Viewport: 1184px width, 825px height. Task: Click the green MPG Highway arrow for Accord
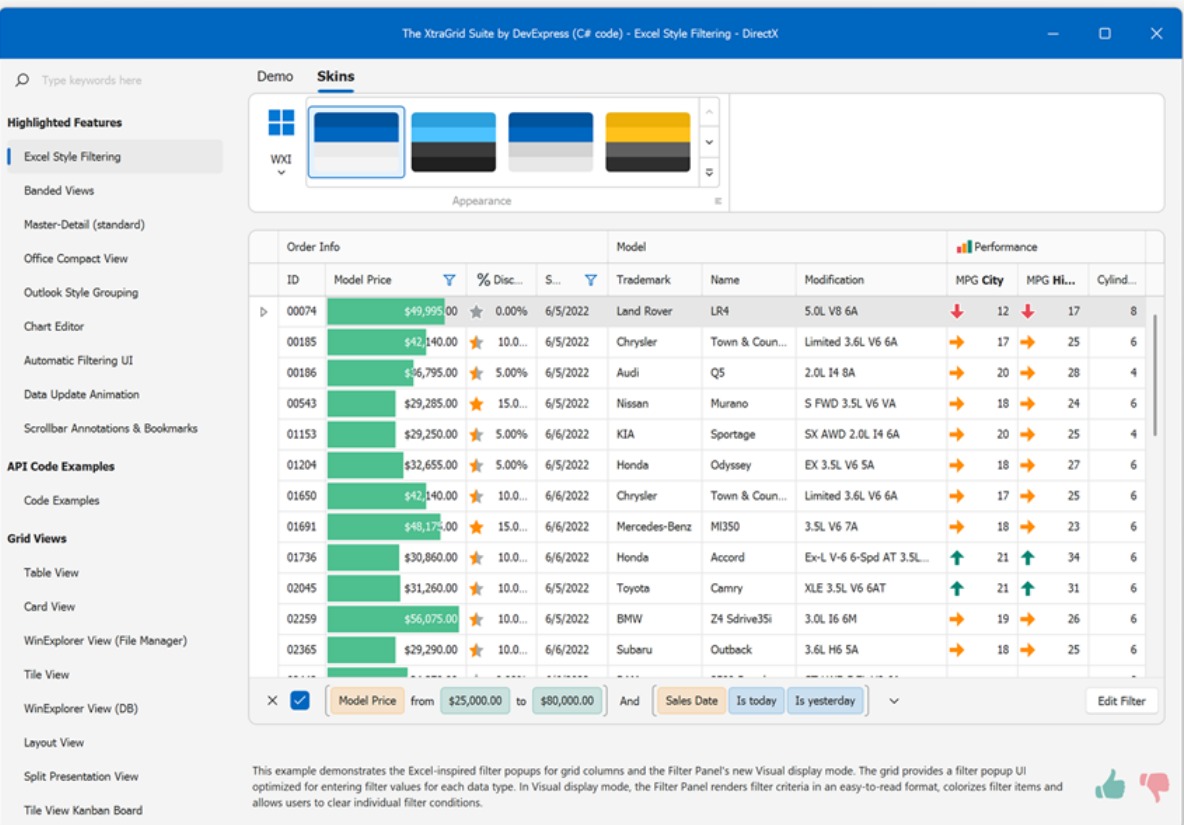click(1028, 558)
